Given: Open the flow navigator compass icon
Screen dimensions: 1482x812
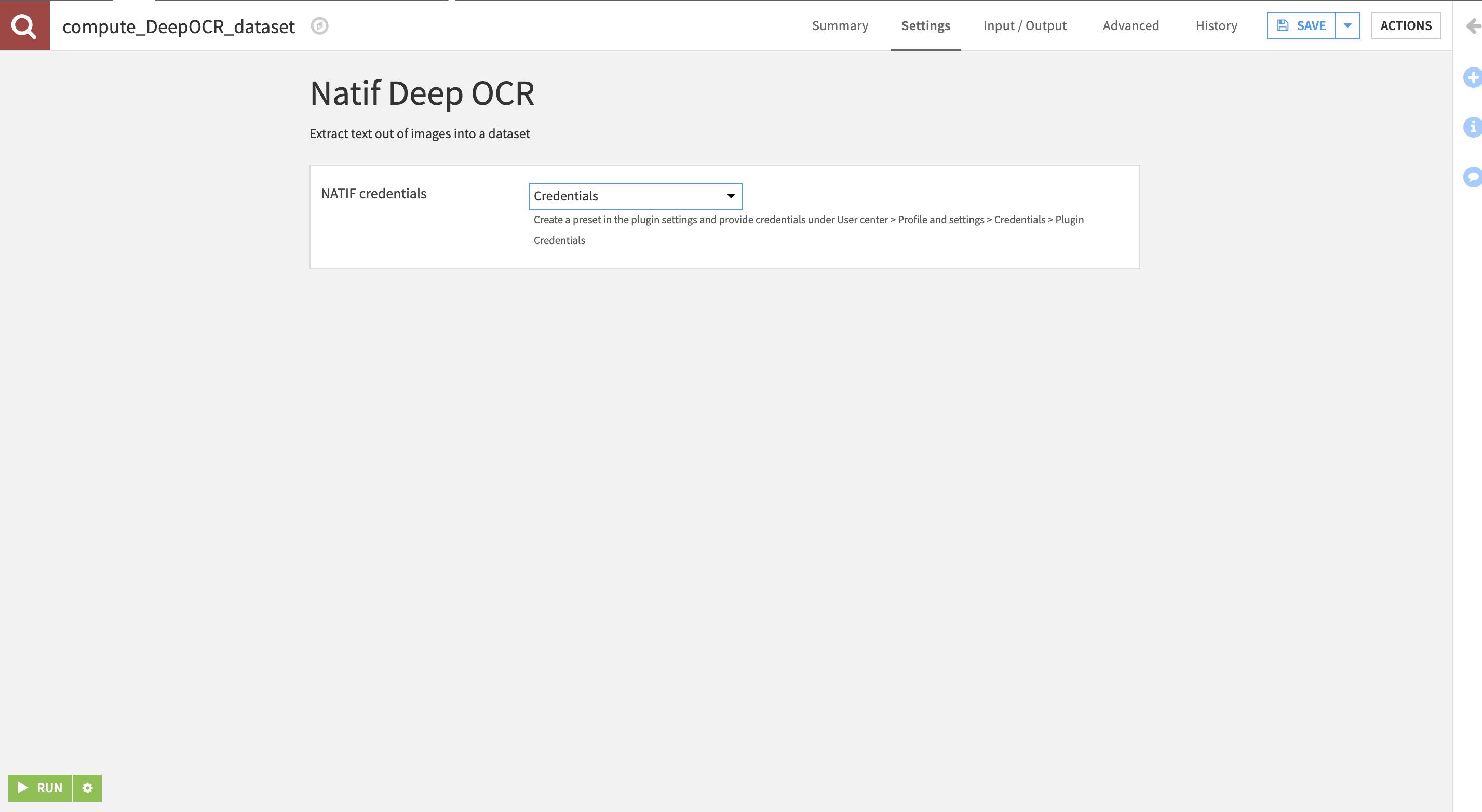Looking at the screenshot, I should pyautogui.click(x=319, y=26).
